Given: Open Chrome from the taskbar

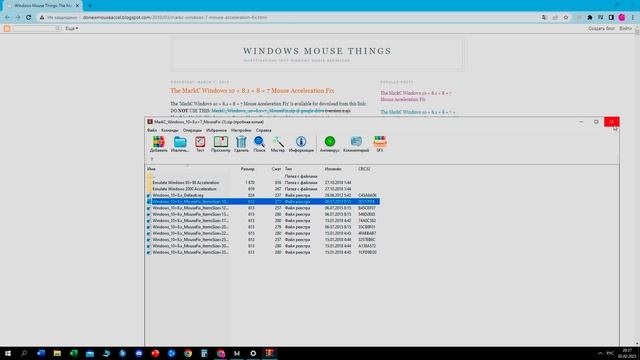Looking at the screenshot, I should (x=188, y=353).
